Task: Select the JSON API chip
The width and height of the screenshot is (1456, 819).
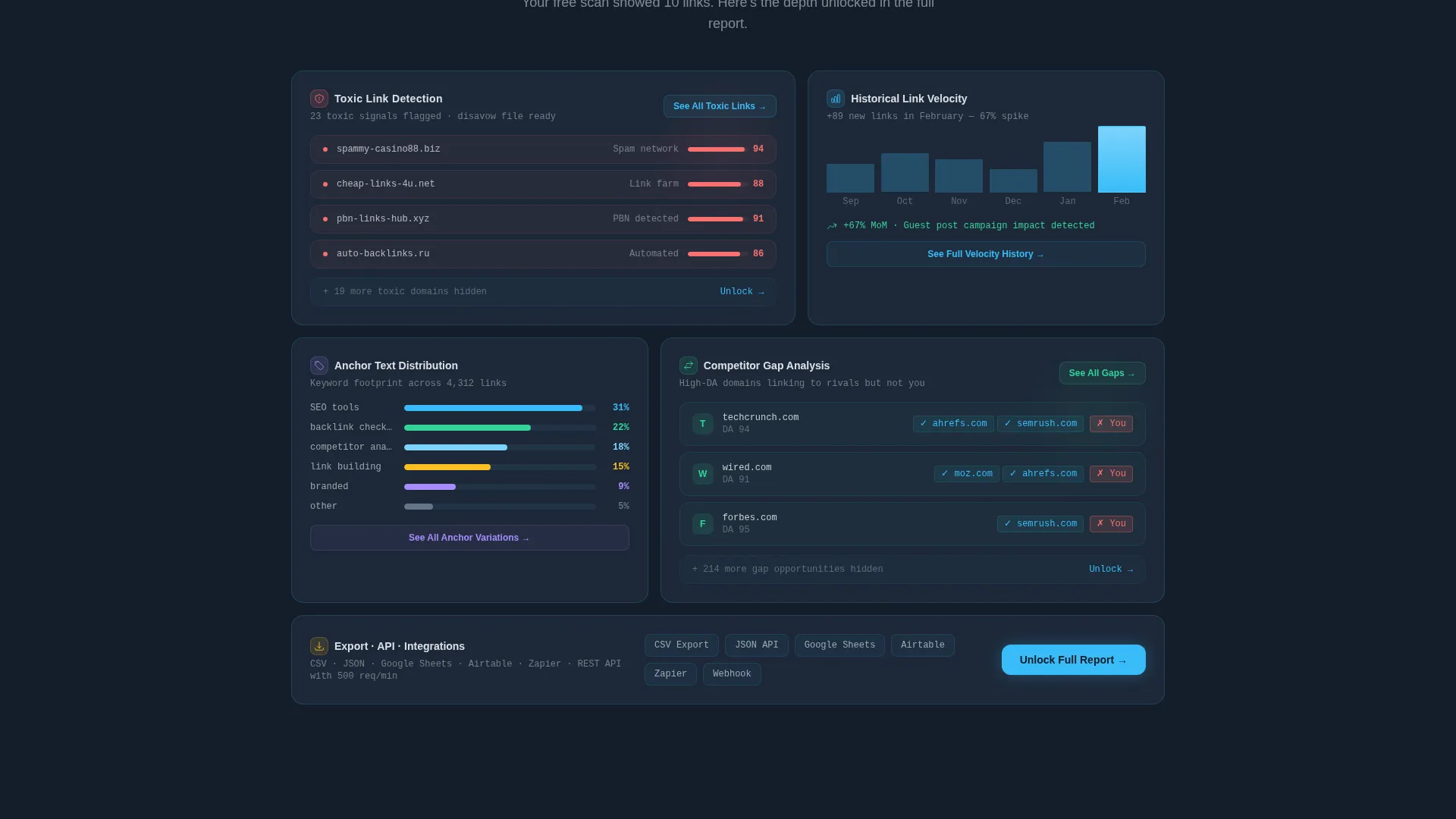Action: pyautogui.click(x=757, y=645)
